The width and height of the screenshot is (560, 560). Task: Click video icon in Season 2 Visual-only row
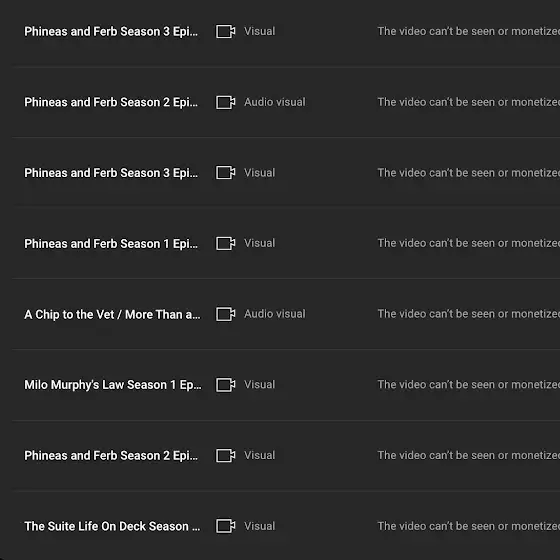225,455
